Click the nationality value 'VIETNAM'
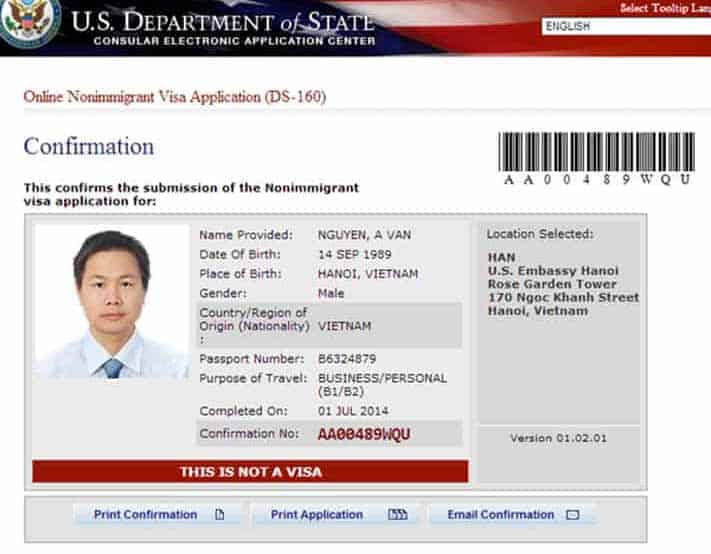711x554 pixels. (x=345, y=326)
